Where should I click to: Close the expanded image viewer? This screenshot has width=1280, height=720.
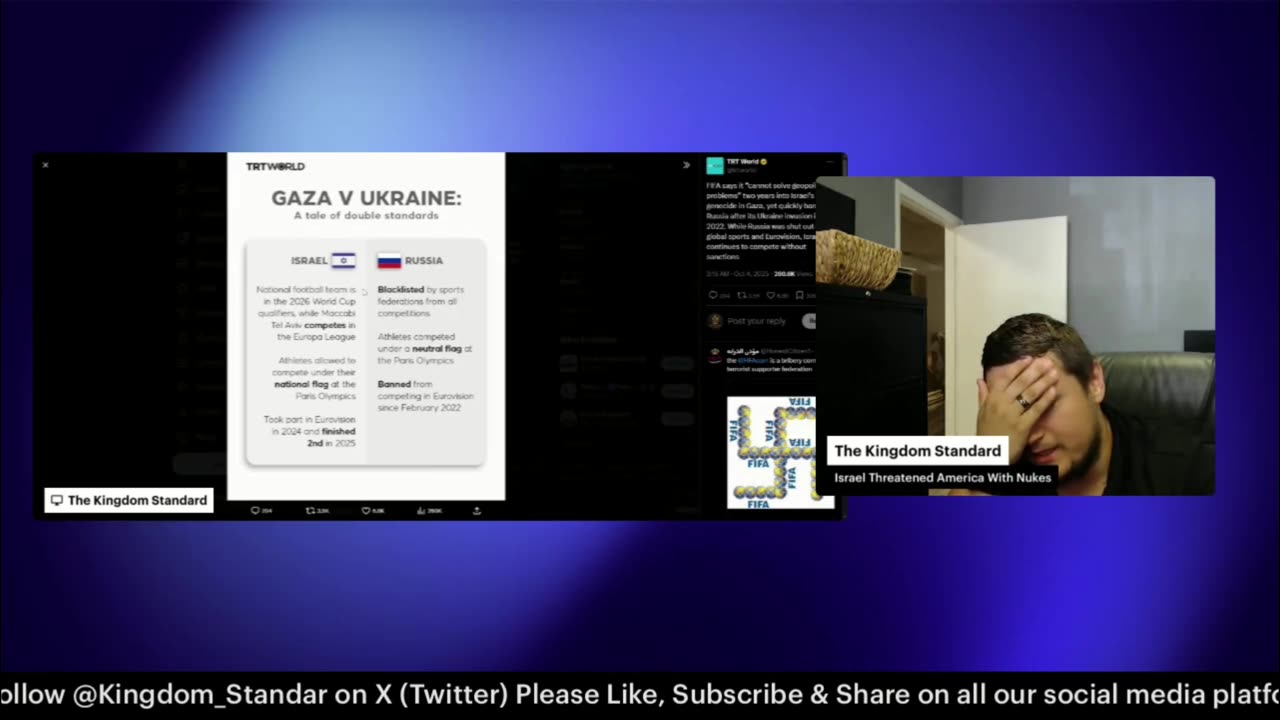pos(45,165)
